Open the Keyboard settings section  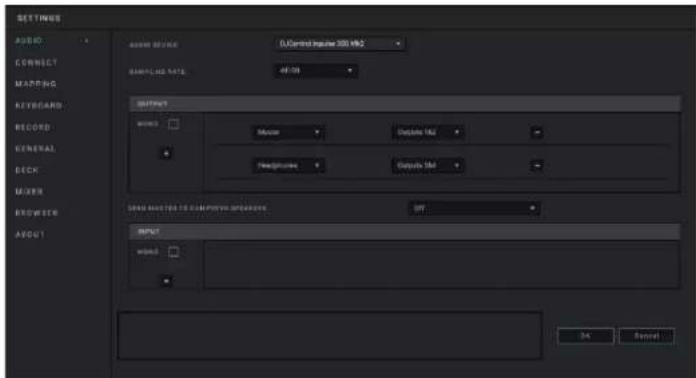(x=39, y=106)
